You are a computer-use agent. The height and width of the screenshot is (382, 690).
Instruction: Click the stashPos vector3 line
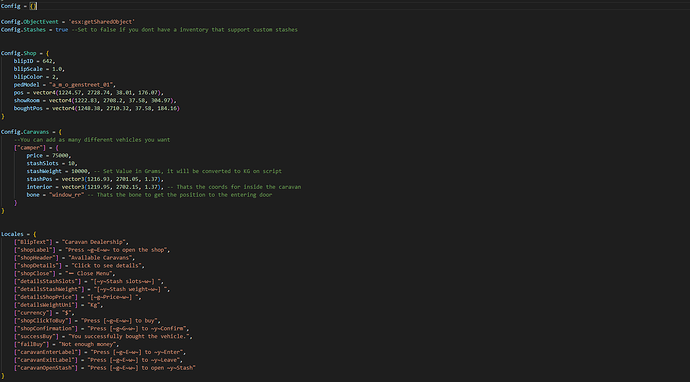coord(95,179)
